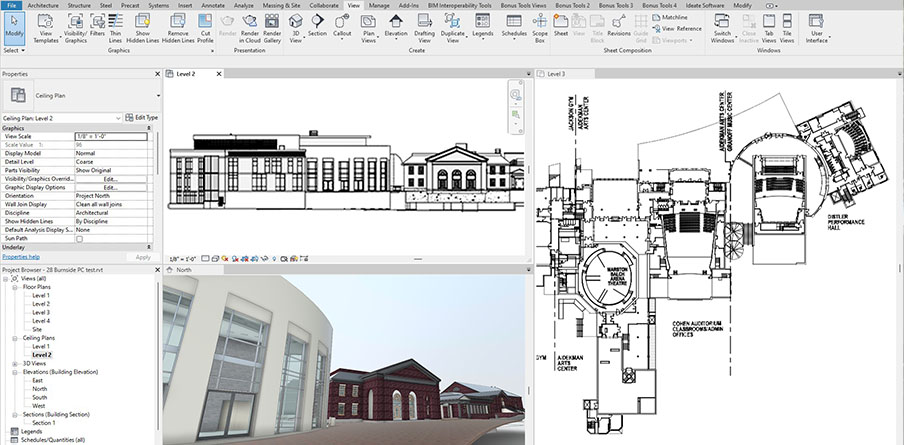Click the View Templates ribbon icon
The height and width of the screenshot is (445, 904).
point(46,27)
